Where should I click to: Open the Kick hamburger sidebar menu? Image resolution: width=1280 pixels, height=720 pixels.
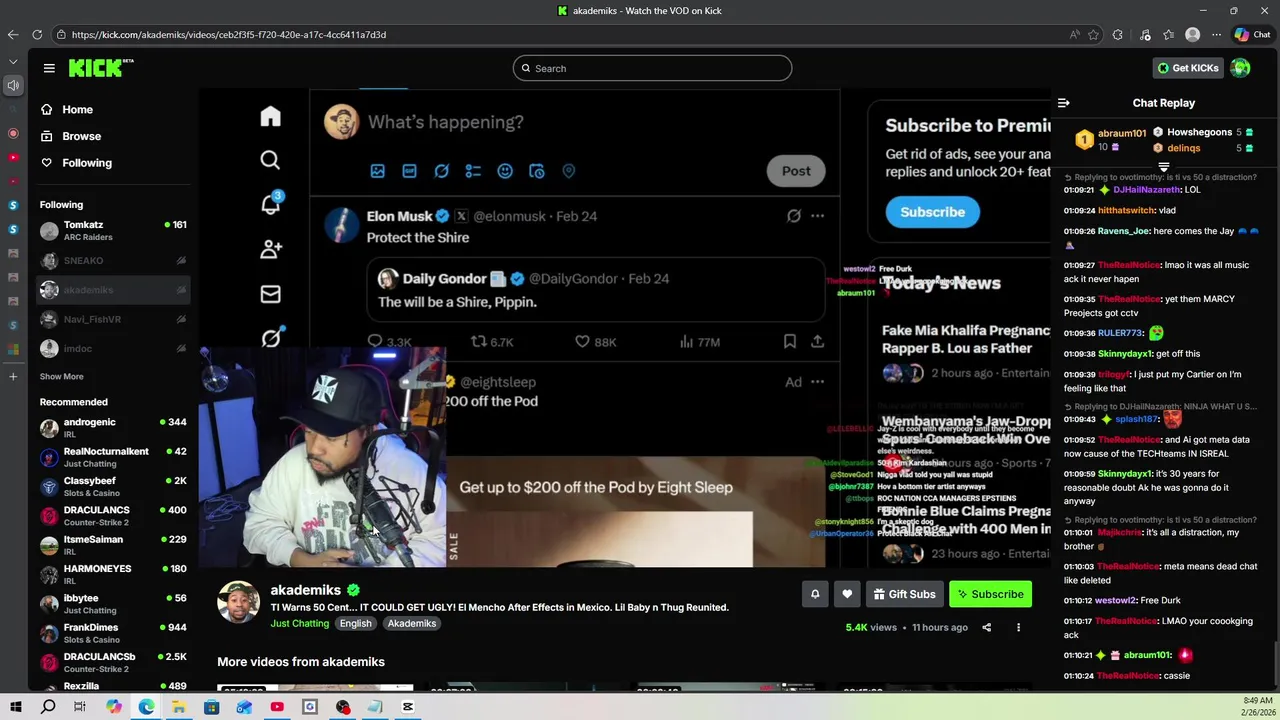49,68
